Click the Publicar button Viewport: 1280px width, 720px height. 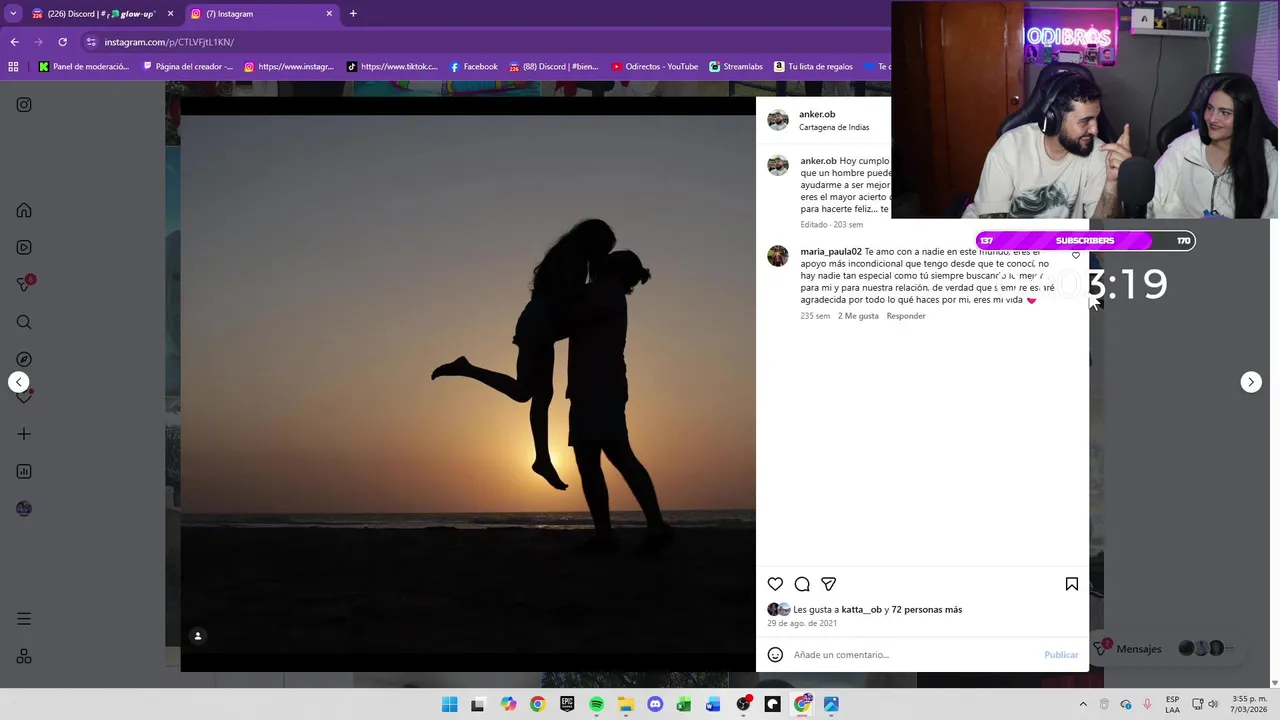click(x=1061, y=655)
